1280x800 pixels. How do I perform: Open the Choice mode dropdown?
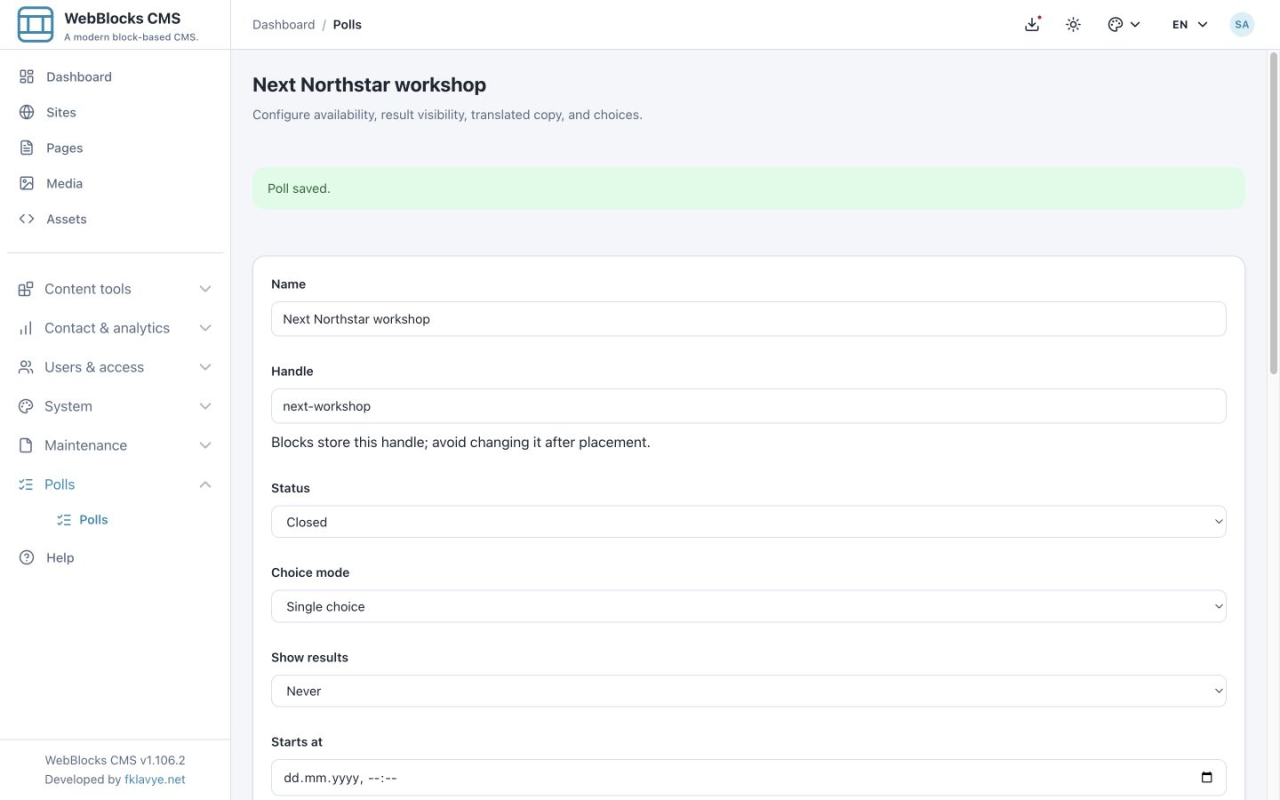748,606
